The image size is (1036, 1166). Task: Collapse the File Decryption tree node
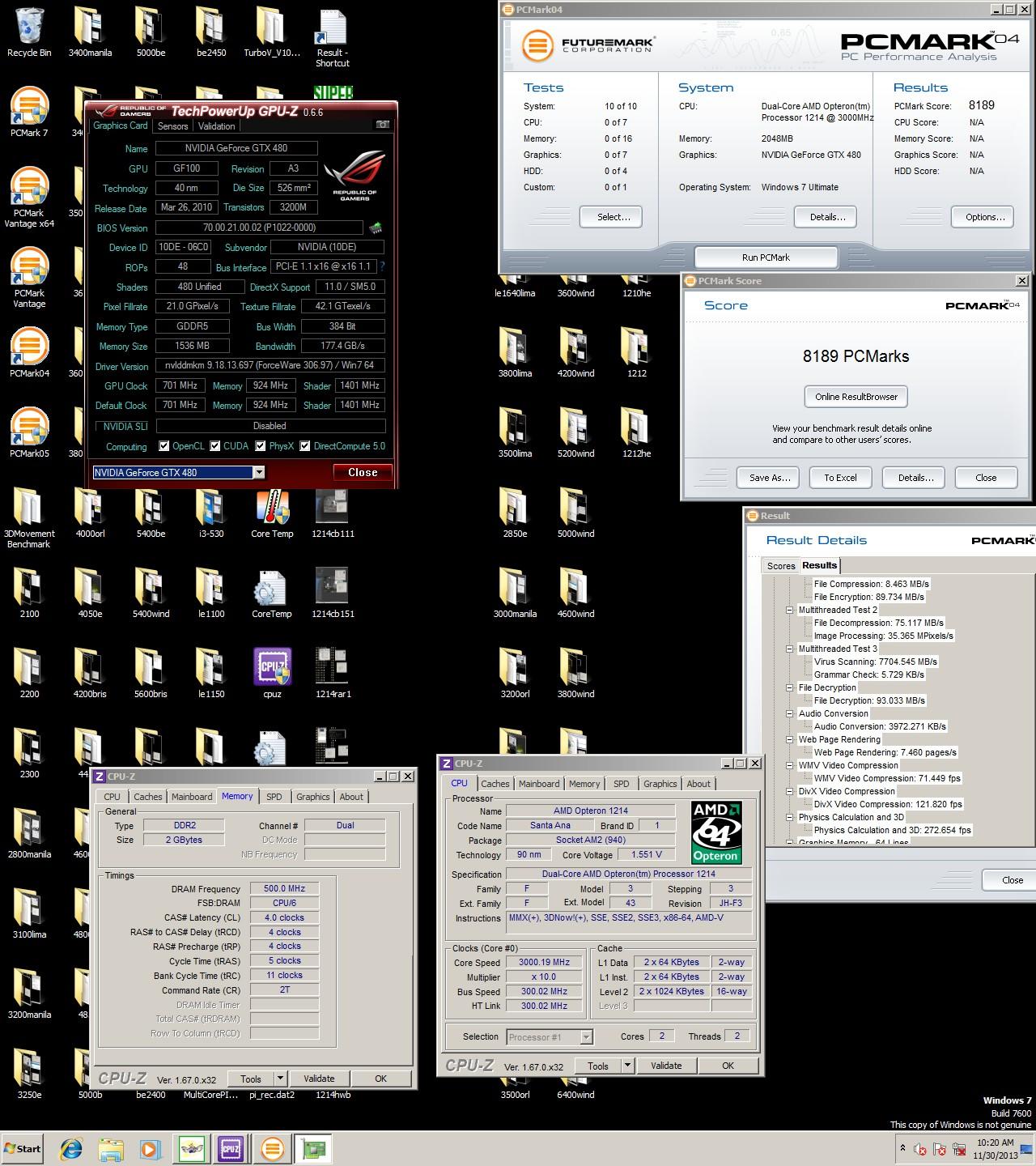tap(790, 687)
